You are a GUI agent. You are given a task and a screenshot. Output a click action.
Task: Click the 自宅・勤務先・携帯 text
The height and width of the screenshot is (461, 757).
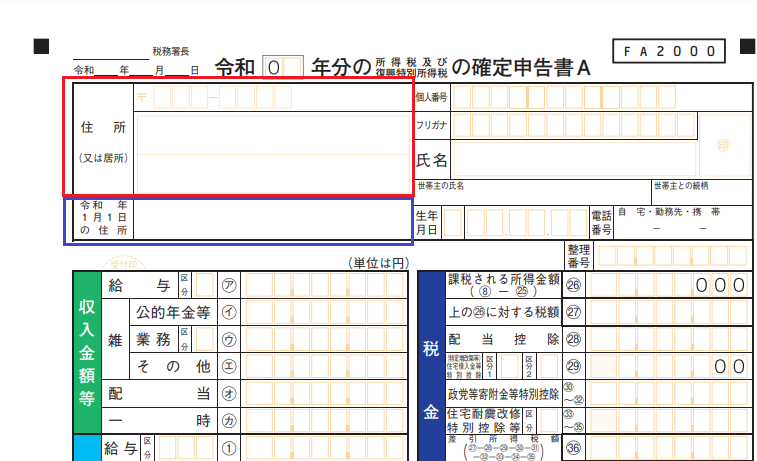[669, 212]
